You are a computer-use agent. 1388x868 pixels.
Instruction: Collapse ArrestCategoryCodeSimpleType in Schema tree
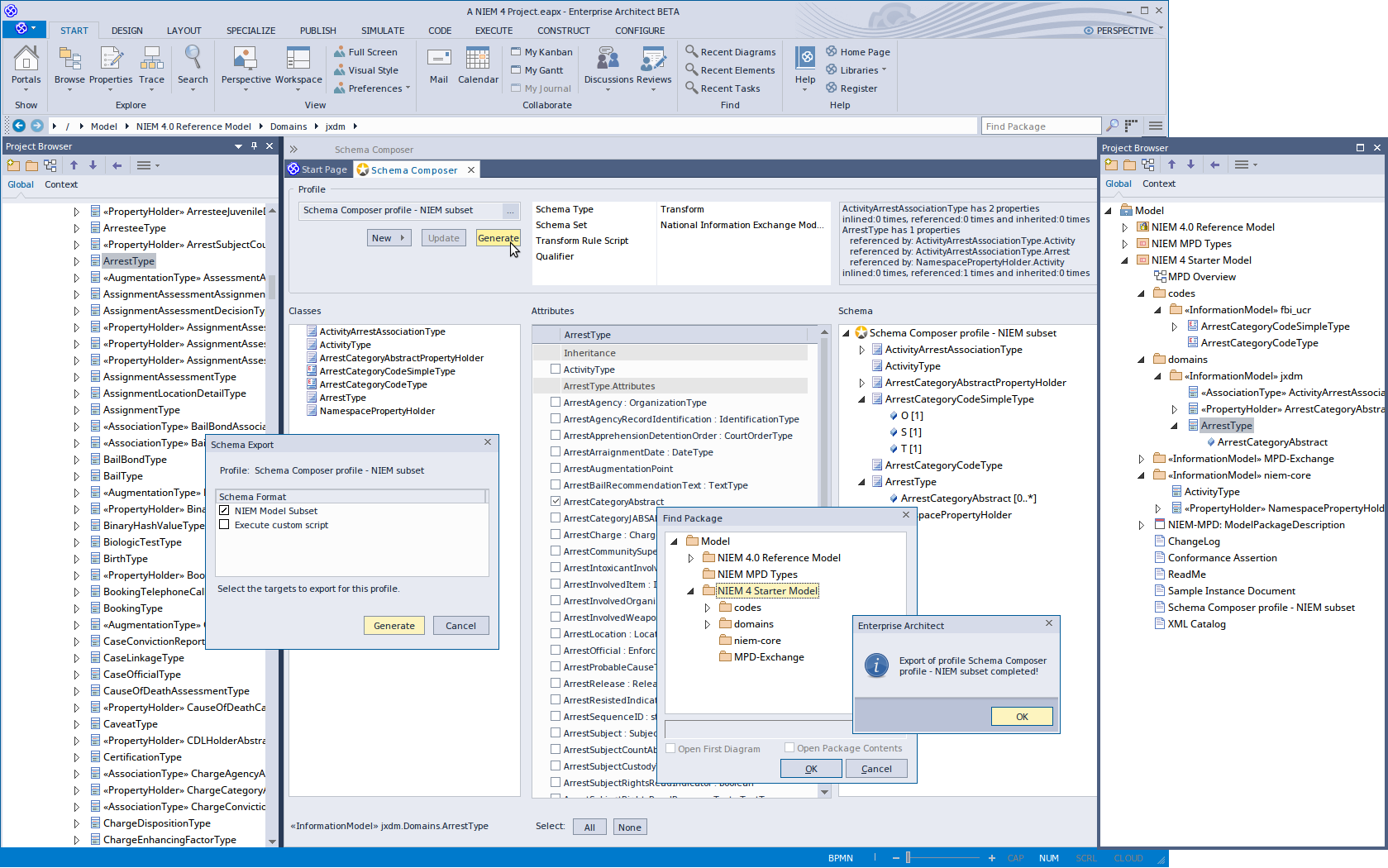861,399
